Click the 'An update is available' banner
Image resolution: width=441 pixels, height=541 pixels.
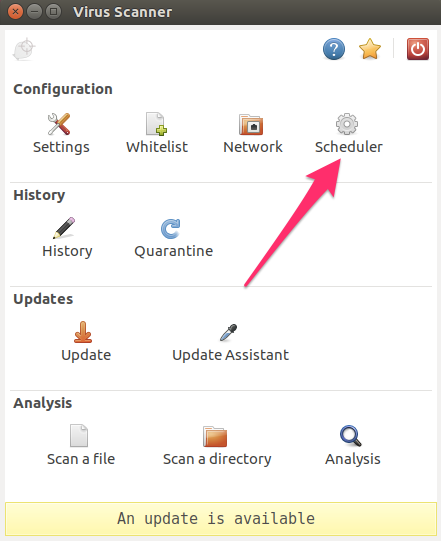coord(221,519)
